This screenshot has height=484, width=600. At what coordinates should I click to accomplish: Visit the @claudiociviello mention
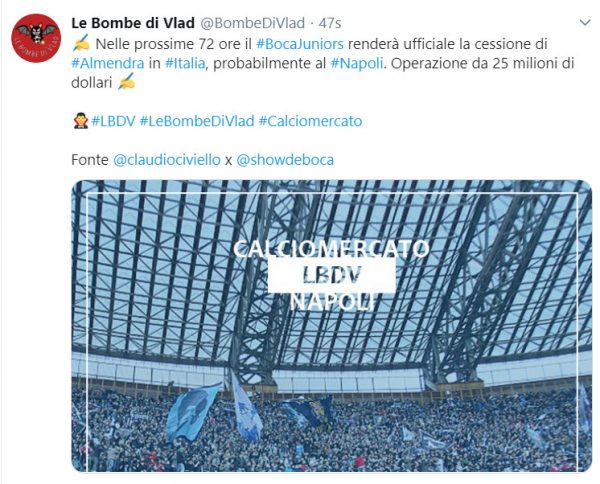pyautogui.click(x=167, y=160)
